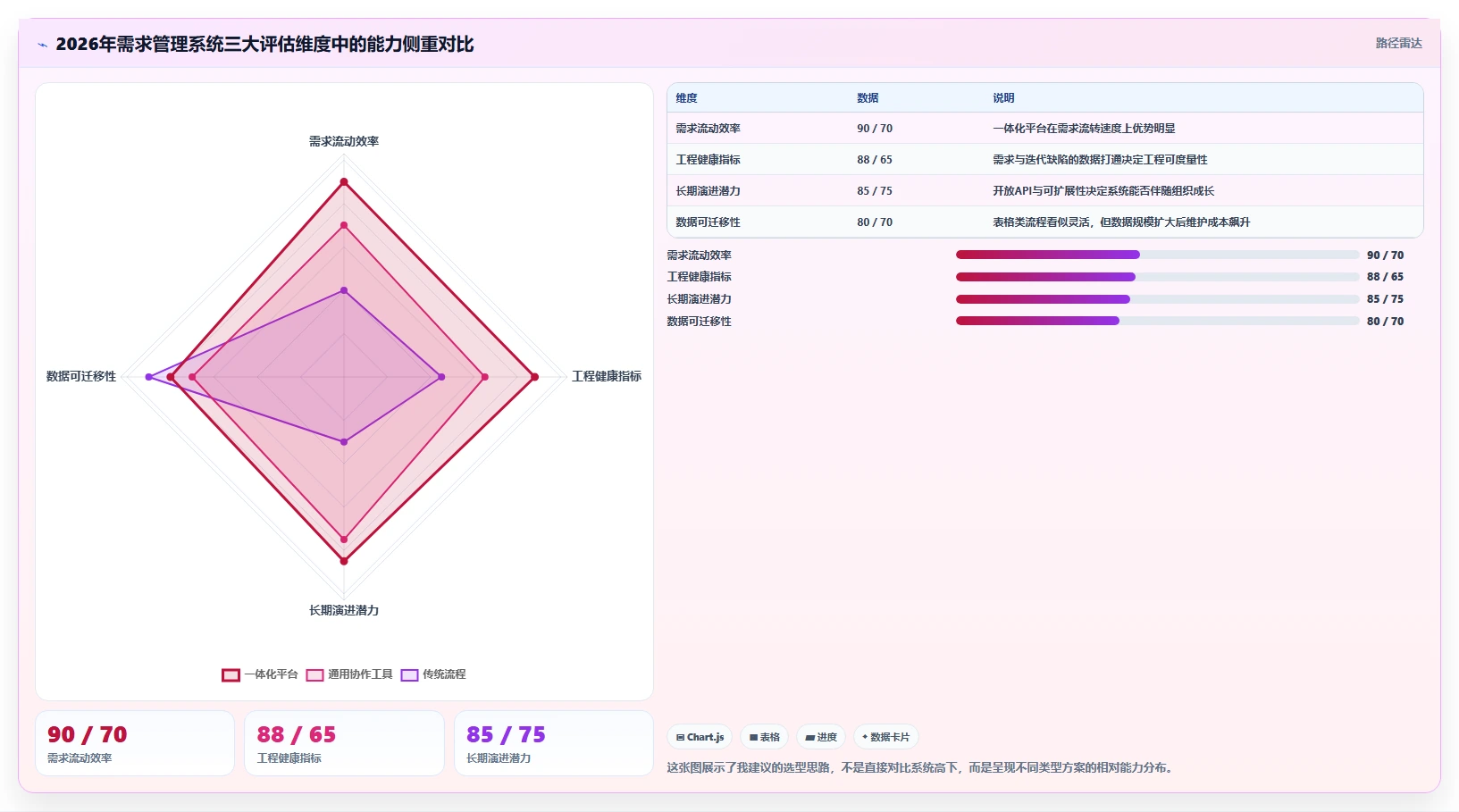Click the 数据卡片 chip
The height and width of the screenshot is (812, 1459).
(886, 737)
